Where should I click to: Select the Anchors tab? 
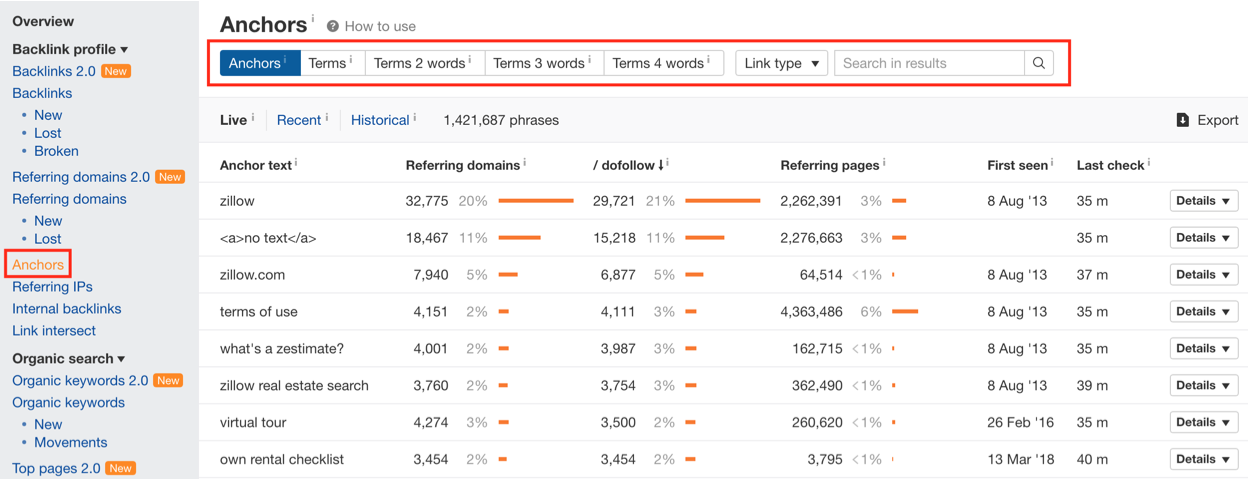coord(260,63)
